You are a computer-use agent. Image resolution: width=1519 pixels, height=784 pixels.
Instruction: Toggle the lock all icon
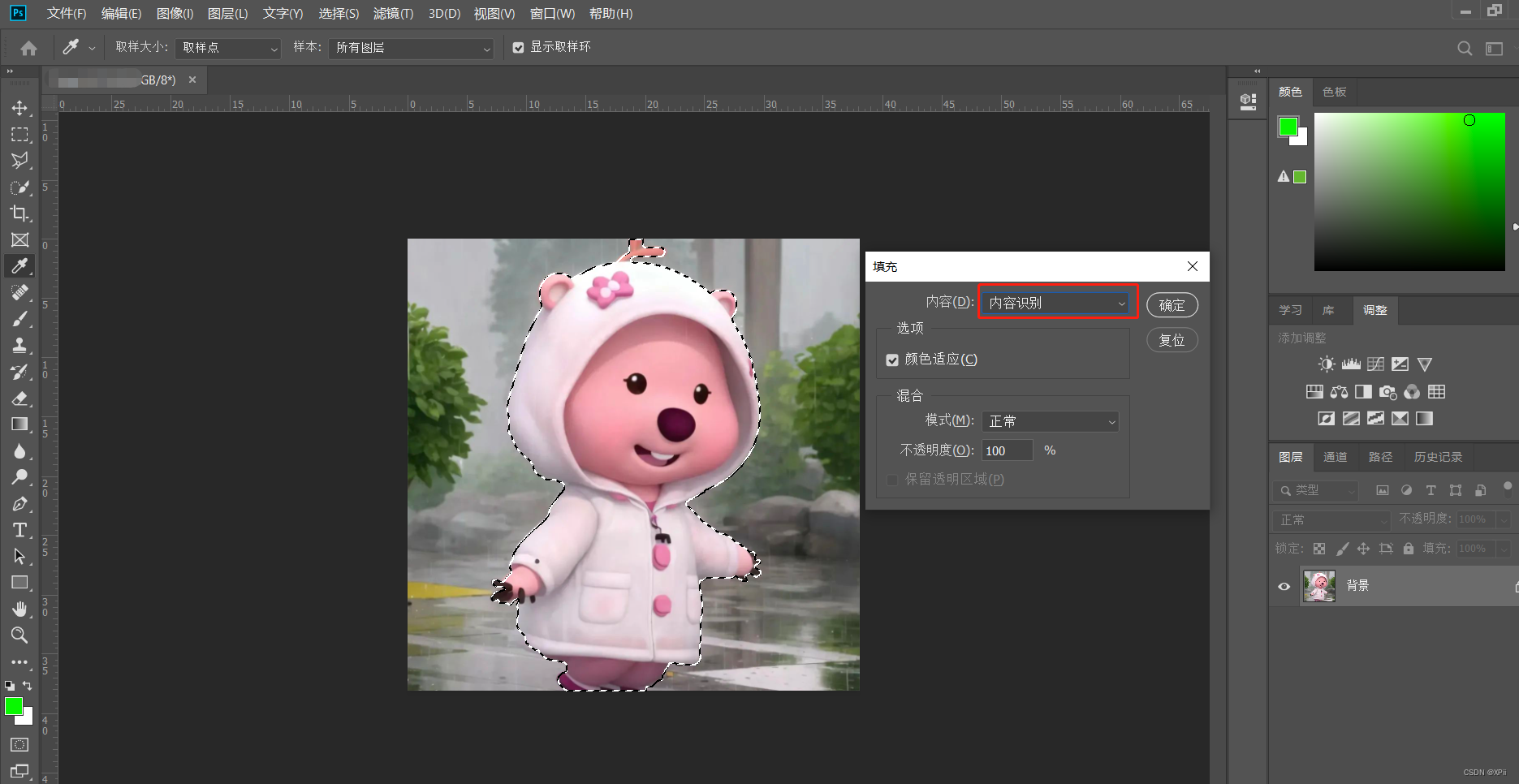pyautogui.click(x=1409, y=549)
